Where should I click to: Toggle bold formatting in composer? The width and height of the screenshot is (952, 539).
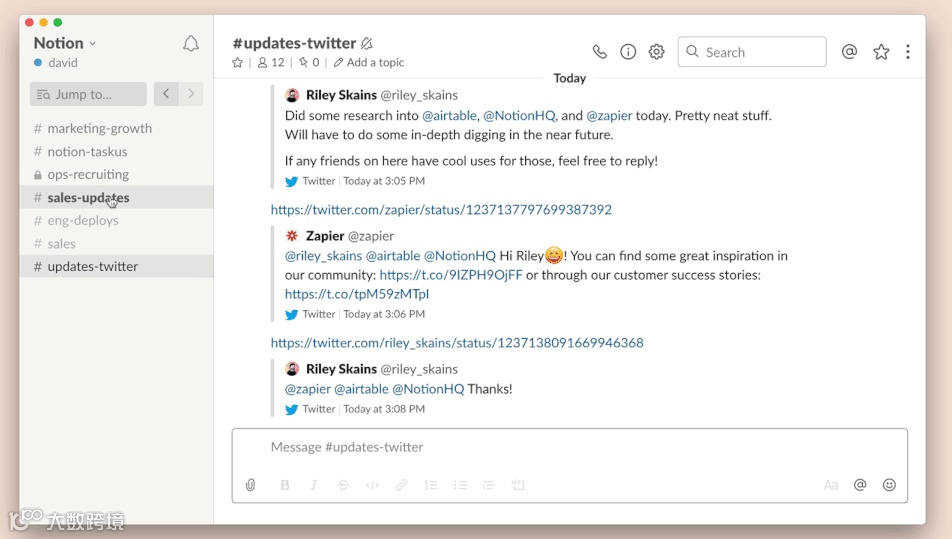pyautogui.click(x=285, y=485)
